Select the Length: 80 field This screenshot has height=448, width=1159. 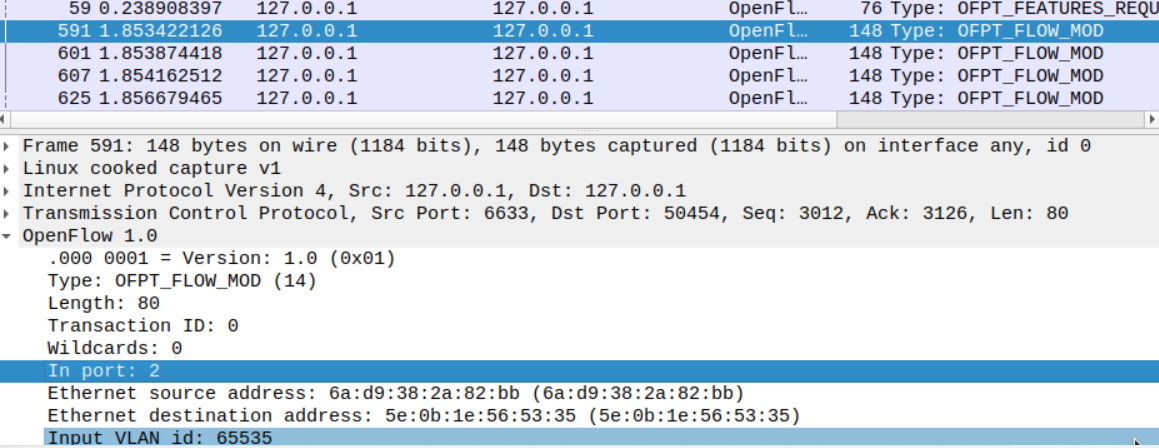click(97, 303)
